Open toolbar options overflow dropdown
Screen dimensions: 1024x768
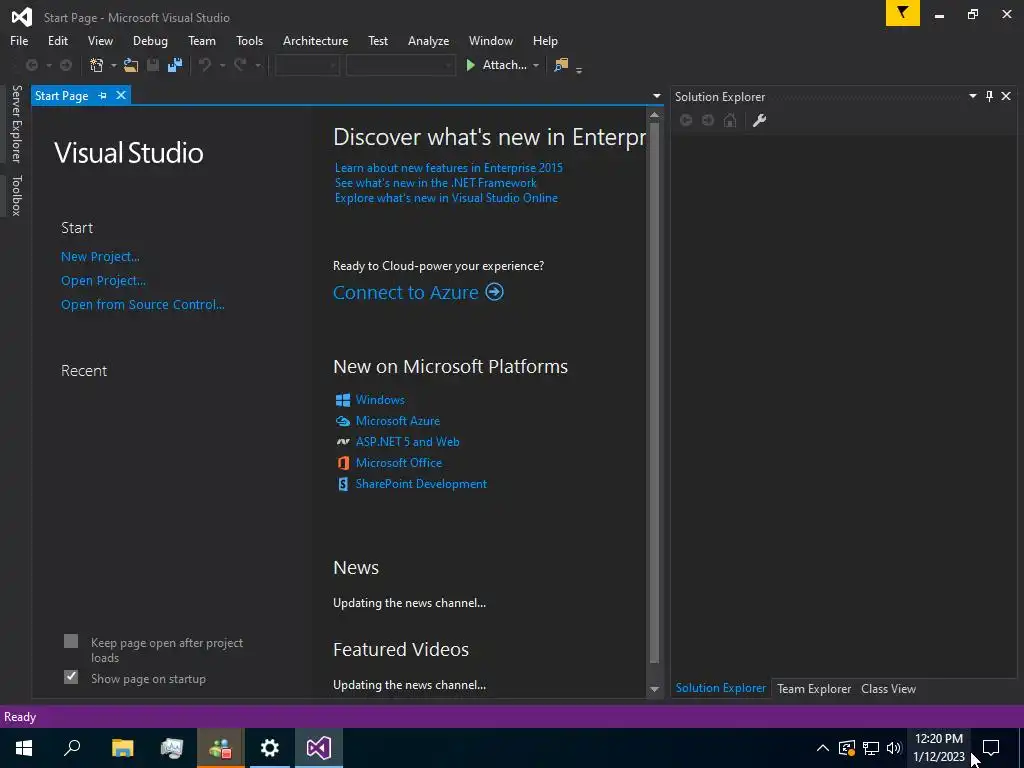coord(579,69)
